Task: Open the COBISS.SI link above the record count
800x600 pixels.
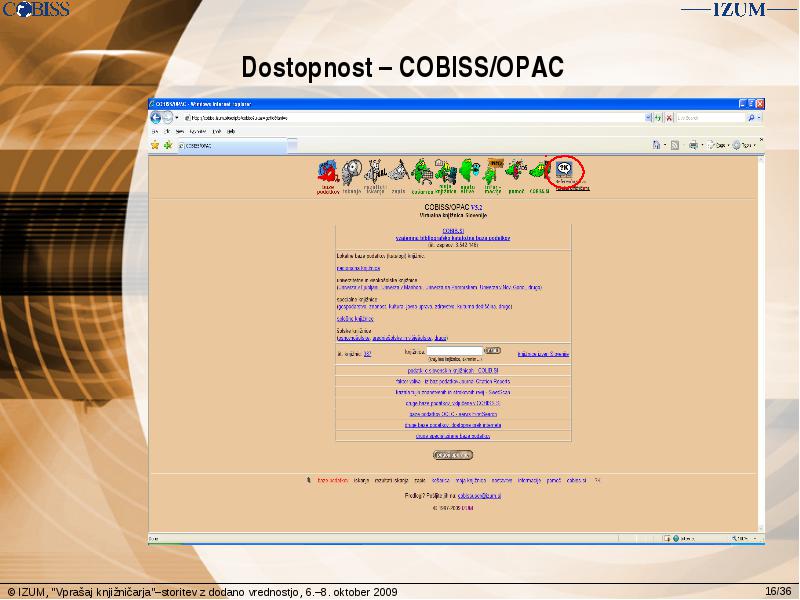Action: pyautogui.click(x=453, y=231)
